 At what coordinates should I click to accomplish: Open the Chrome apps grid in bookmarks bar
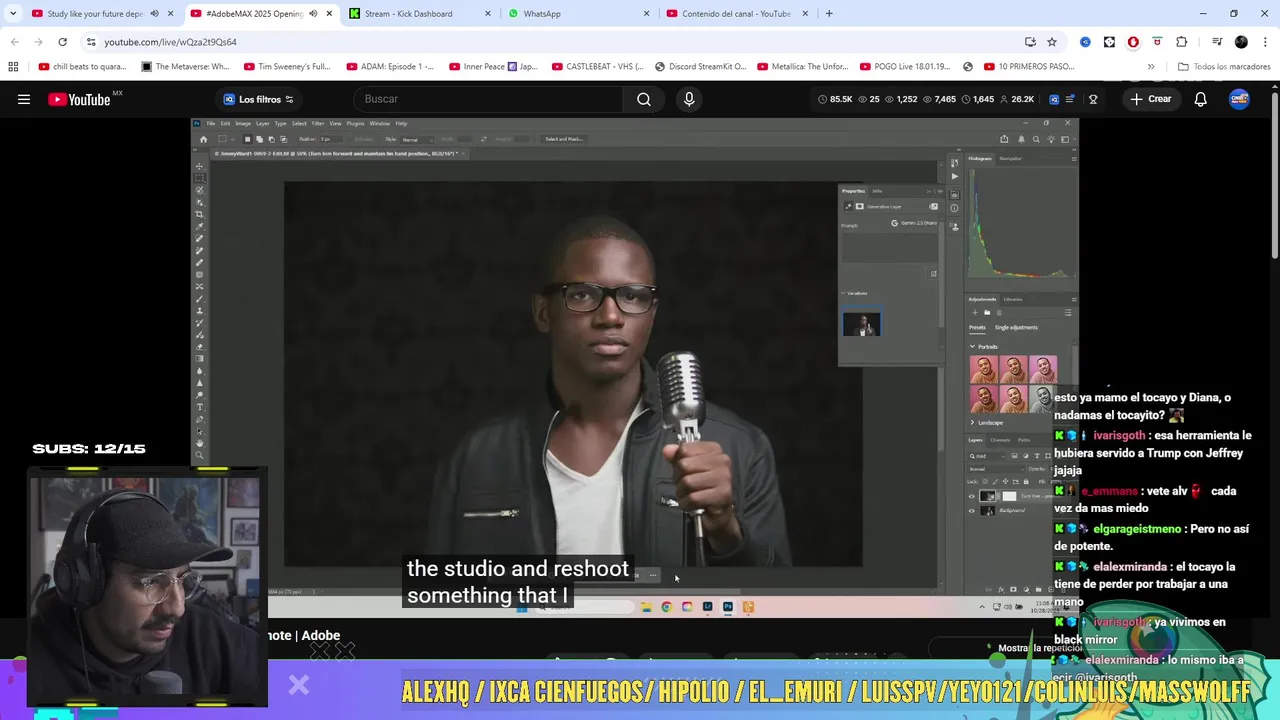(13, 67)
